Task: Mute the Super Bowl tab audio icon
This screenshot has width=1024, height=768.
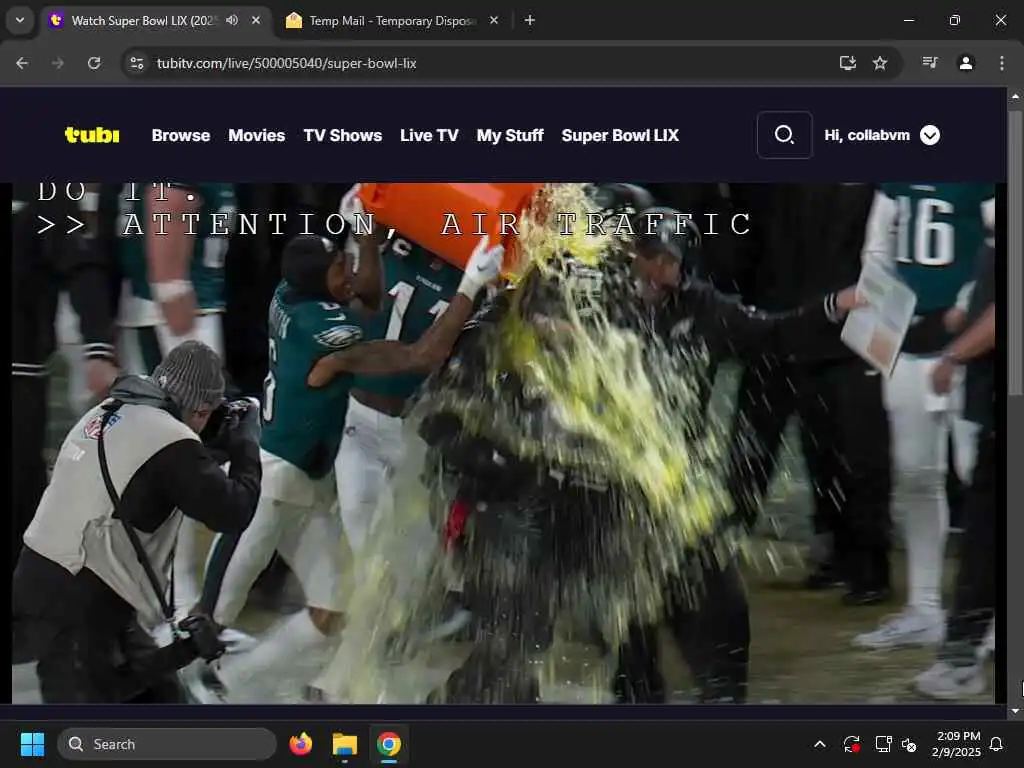Action: [232, 20]
